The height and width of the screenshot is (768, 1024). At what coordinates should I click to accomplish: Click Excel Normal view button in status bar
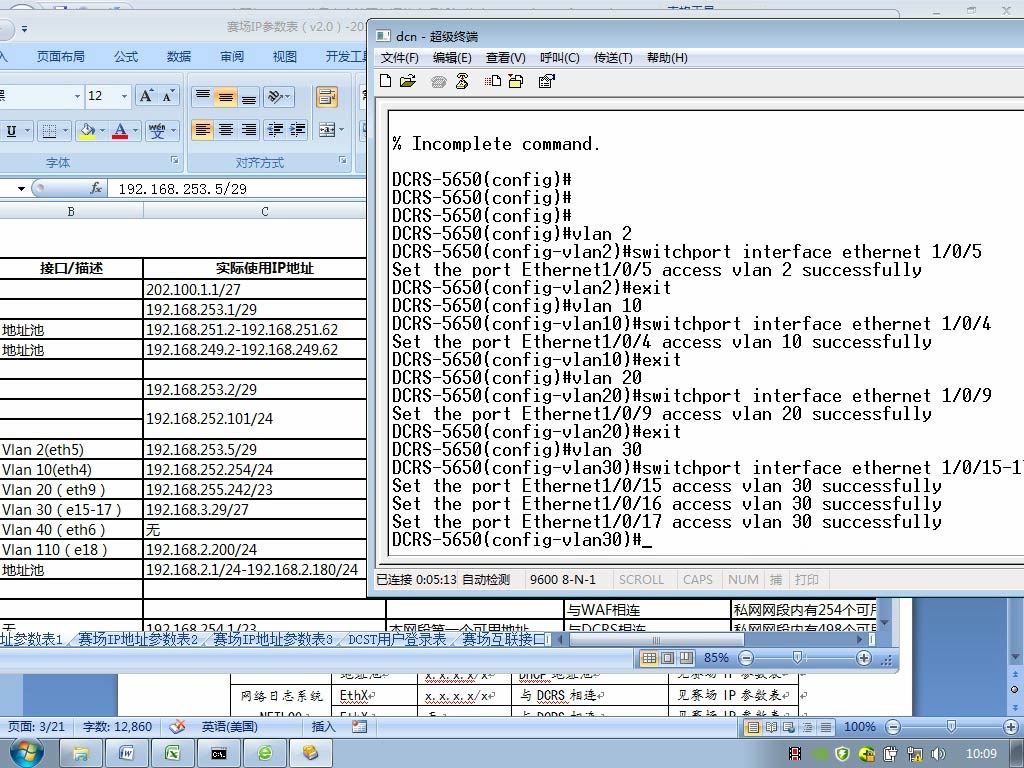click(x=649, y=658)
